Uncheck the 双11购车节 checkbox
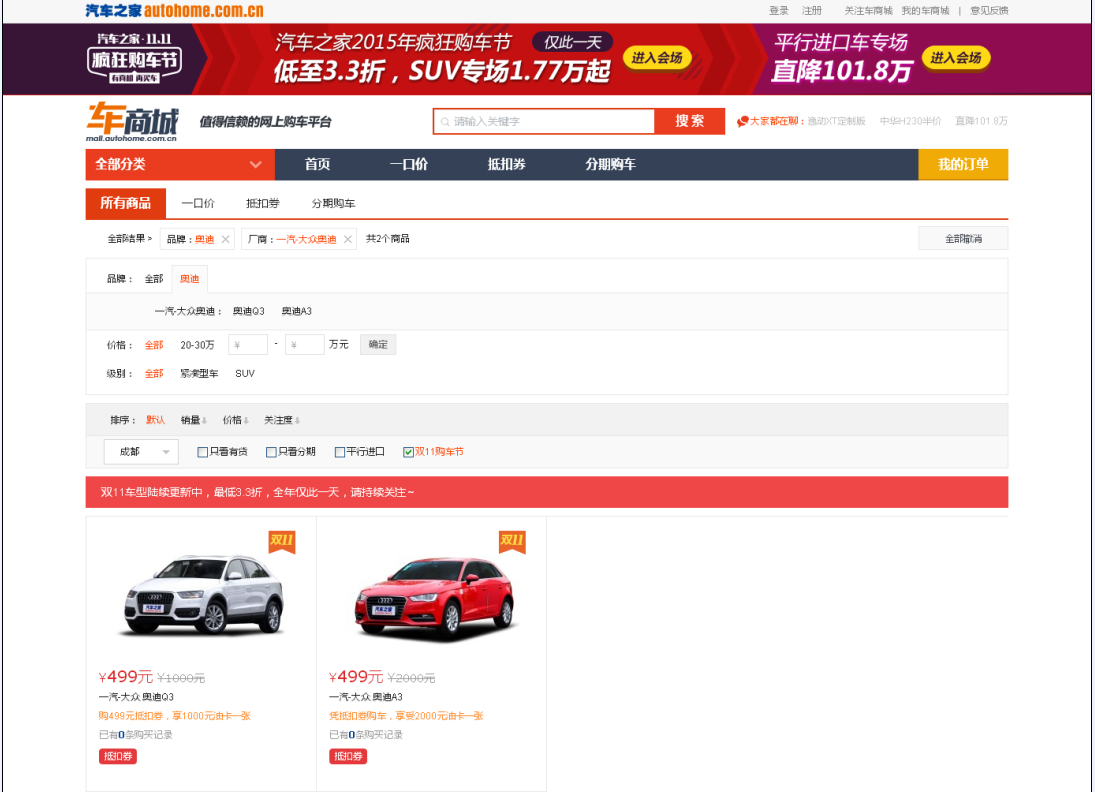1095x792 pixels. [x=408, y=452]
